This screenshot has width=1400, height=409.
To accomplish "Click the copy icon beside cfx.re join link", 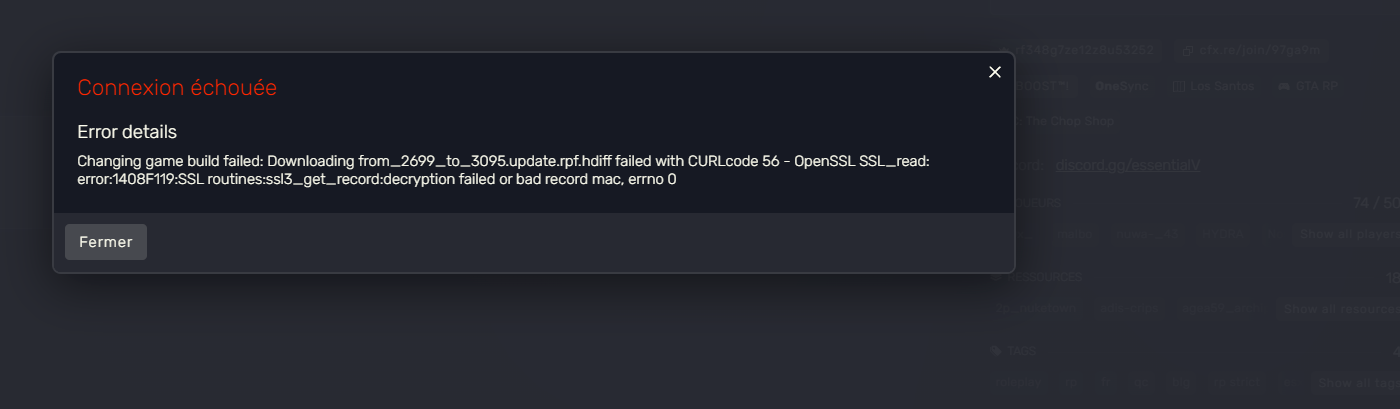I will click(x=1188, y=50).
